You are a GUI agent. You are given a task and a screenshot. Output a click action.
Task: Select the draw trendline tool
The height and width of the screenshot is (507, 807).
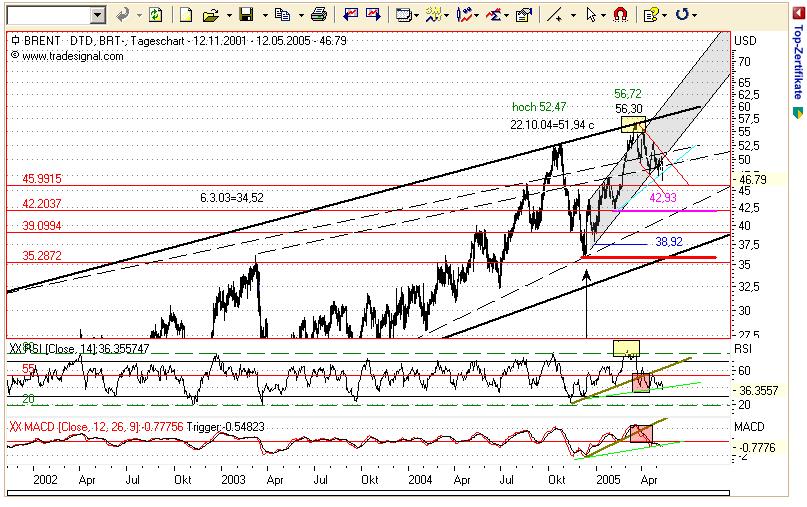(555, 15)
